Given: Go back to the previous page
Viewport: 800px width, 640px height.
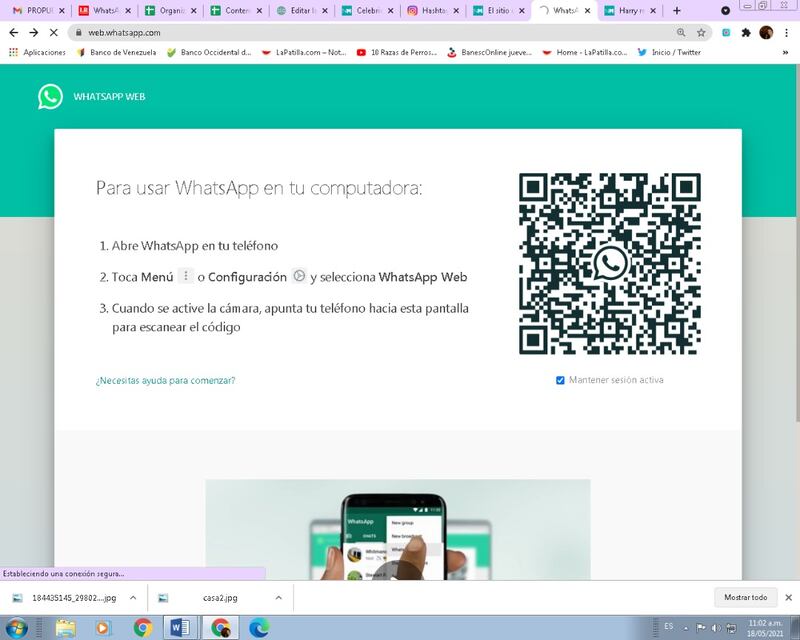Looking at the screenshot, I should 14,33.
